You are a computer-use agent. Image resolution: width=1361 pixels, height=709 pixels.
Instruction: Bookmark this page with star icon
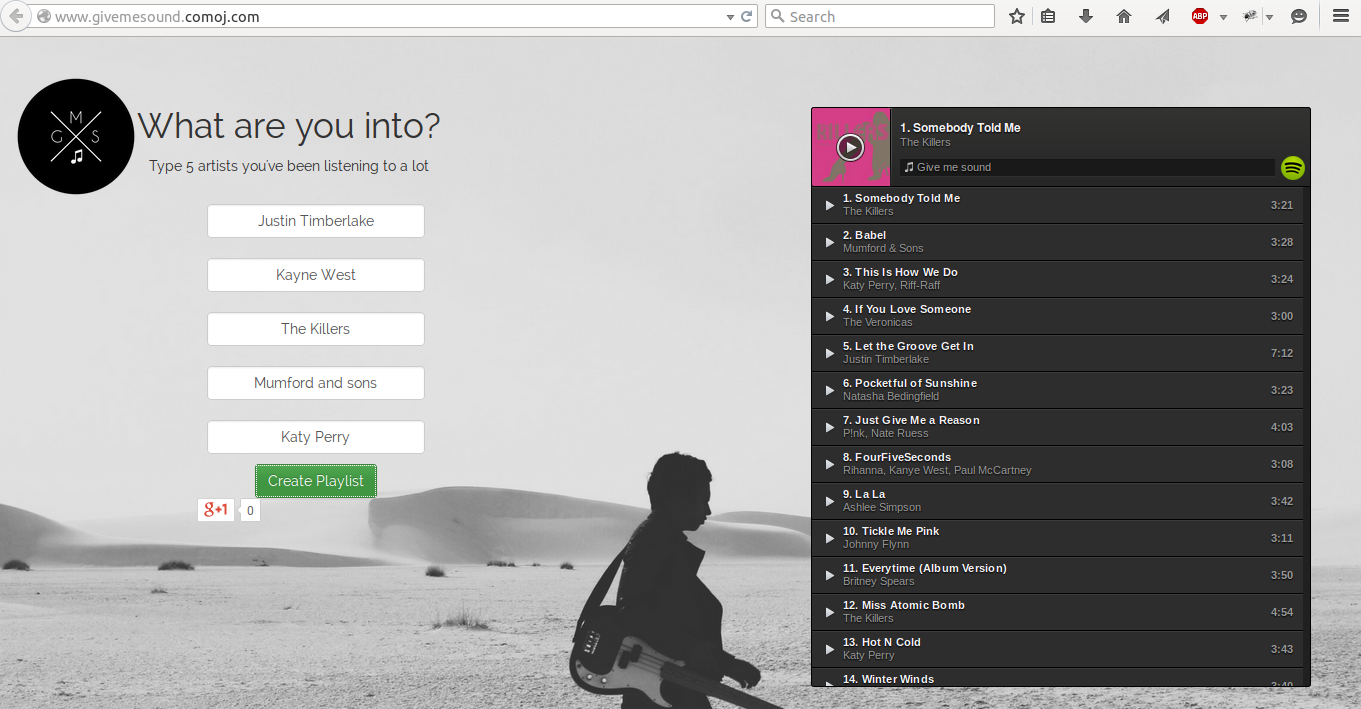tap(1017, 16)
